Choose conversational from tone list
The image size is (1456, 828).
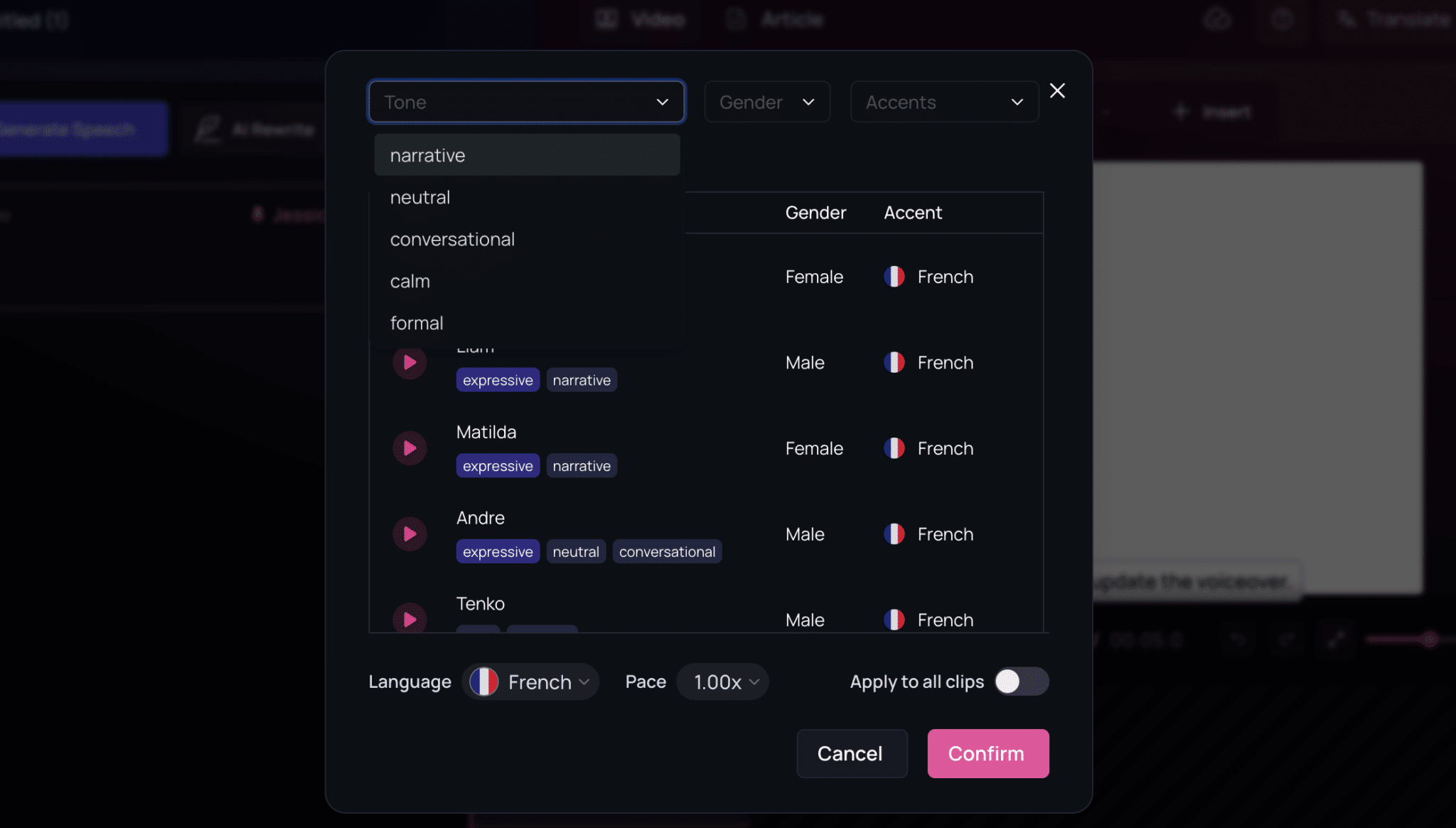453,239
